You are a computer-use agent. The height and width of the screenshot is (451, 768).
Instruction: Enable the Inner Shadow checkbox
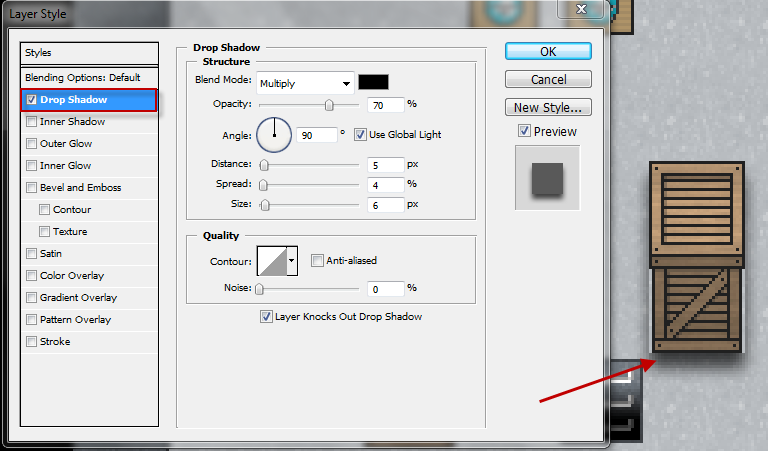point(32,121)
